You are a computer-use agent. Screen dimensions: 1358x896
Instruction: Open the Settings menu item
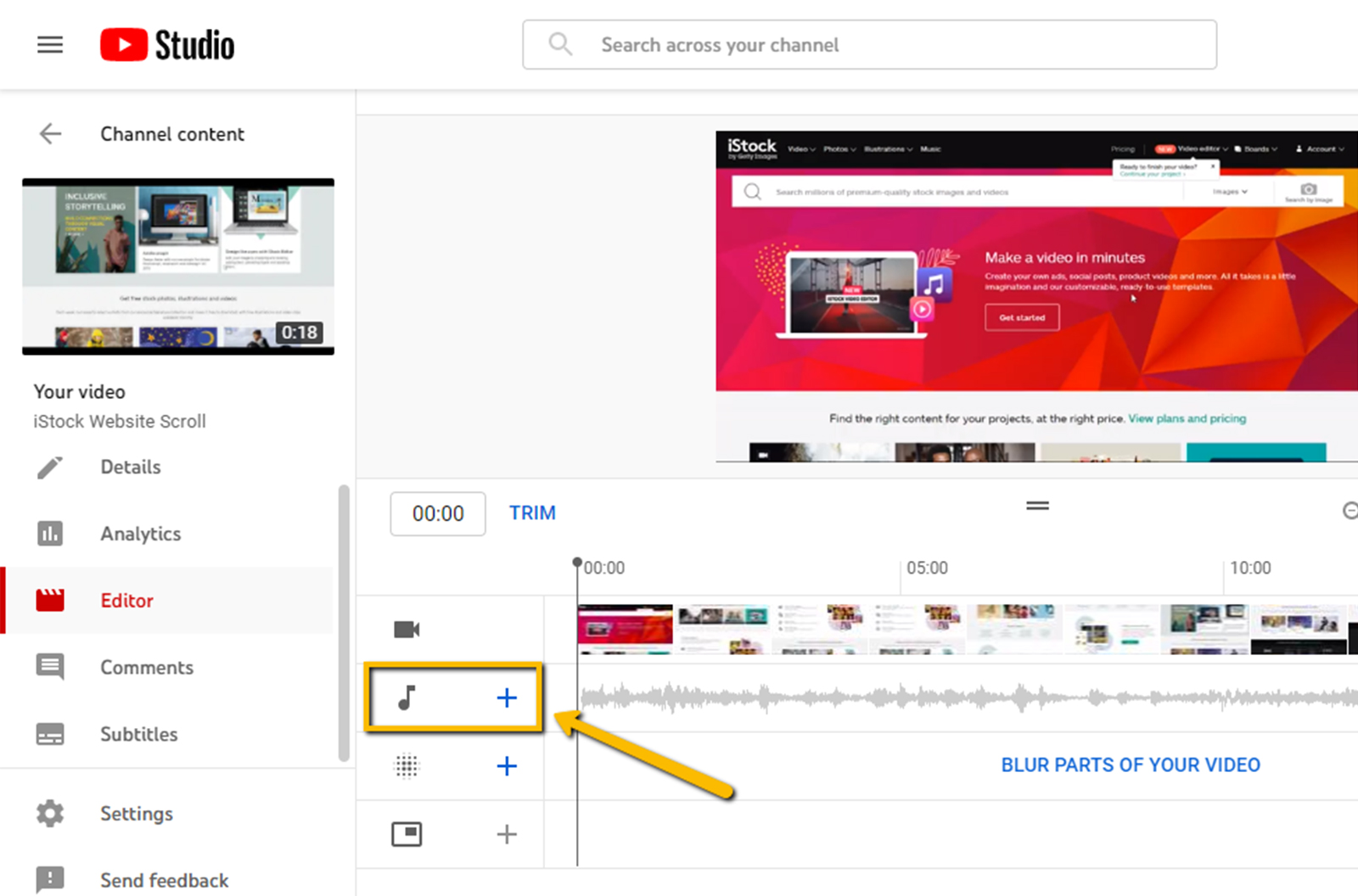[137, 814]
